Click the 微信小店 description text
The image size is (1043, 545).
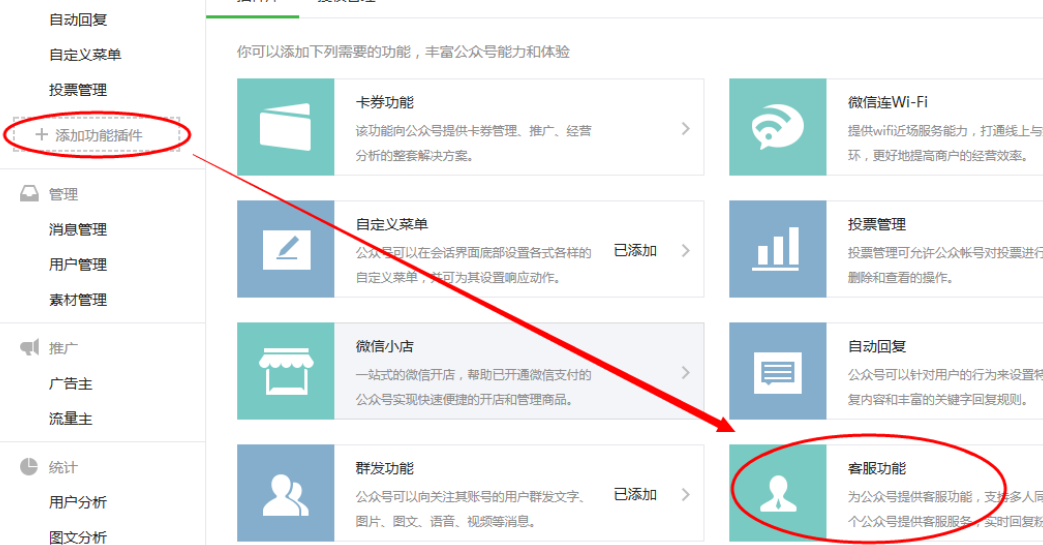(x=473, y=387)
